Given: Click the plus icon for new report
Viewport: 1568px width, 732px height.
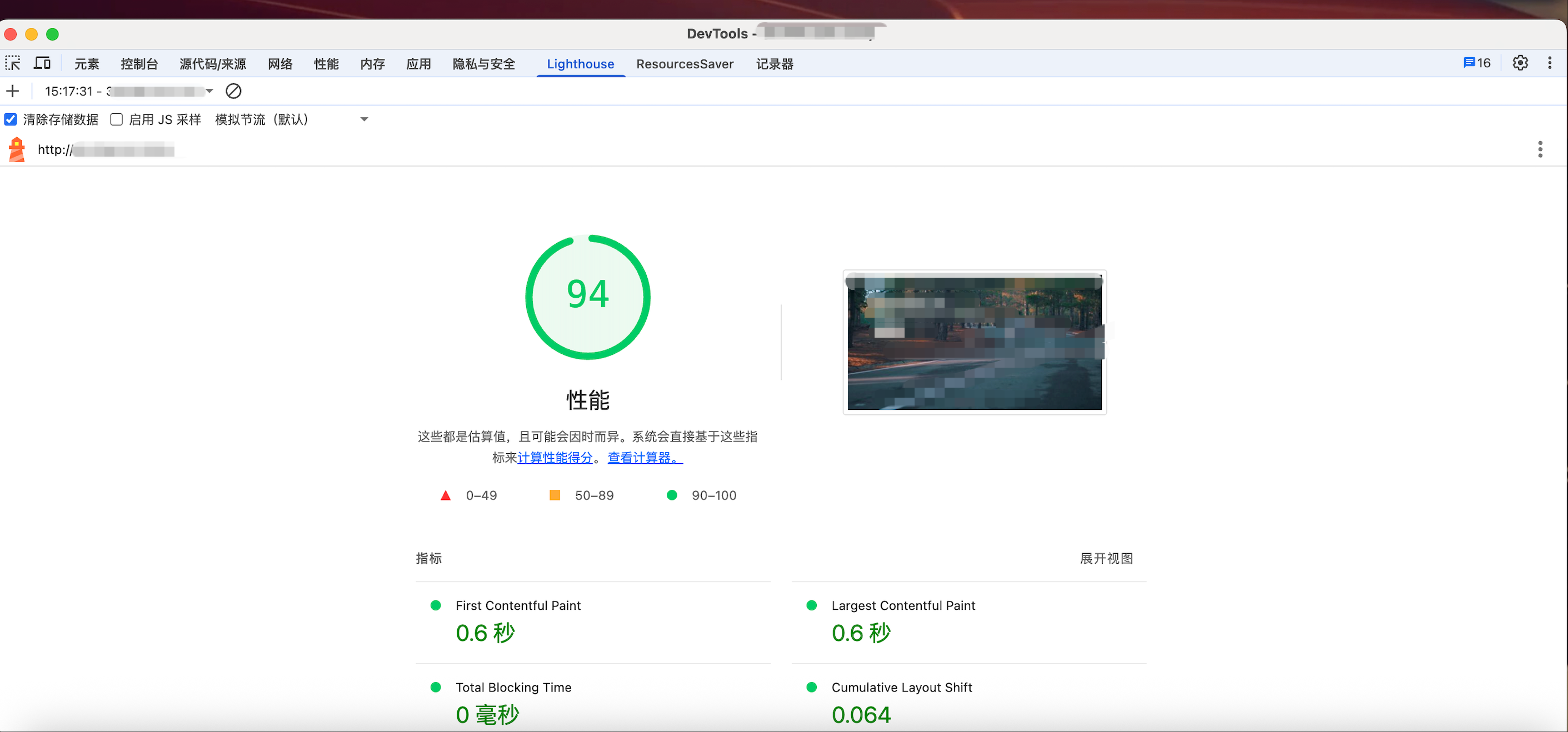Looking at the screenshot, I should [x=13, y=91].
